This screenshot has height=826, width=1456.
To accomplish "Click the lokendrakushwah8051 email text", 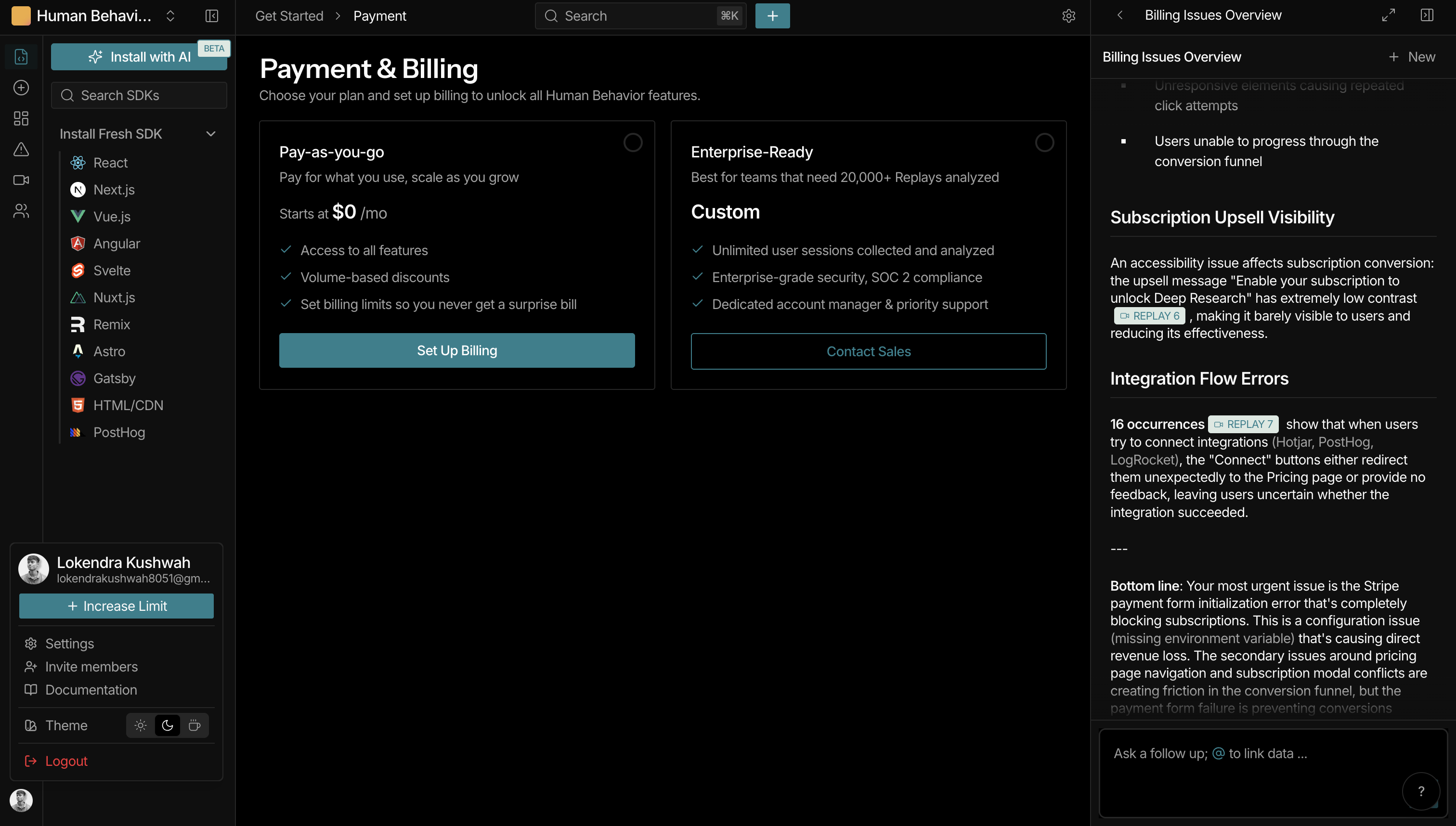I will coord(133,579).
